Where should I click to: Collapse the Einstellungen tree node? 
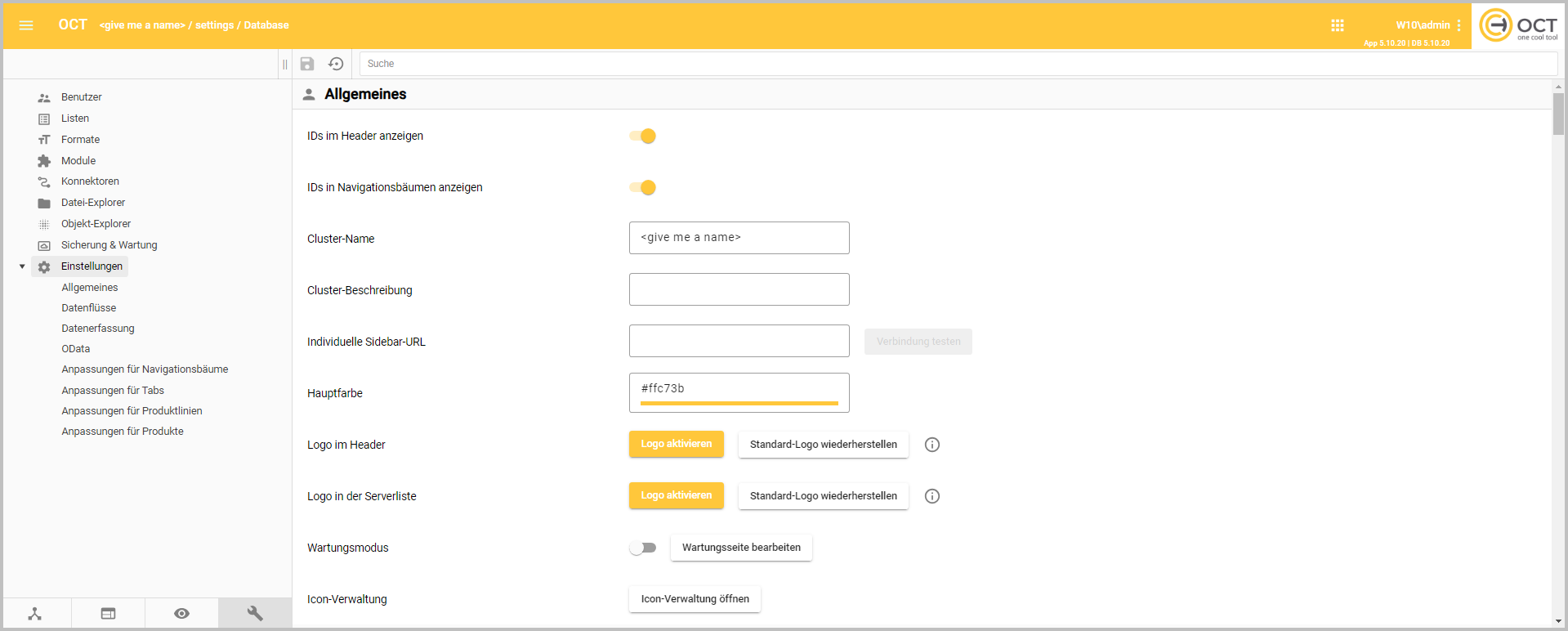click(x=22, y=266)
